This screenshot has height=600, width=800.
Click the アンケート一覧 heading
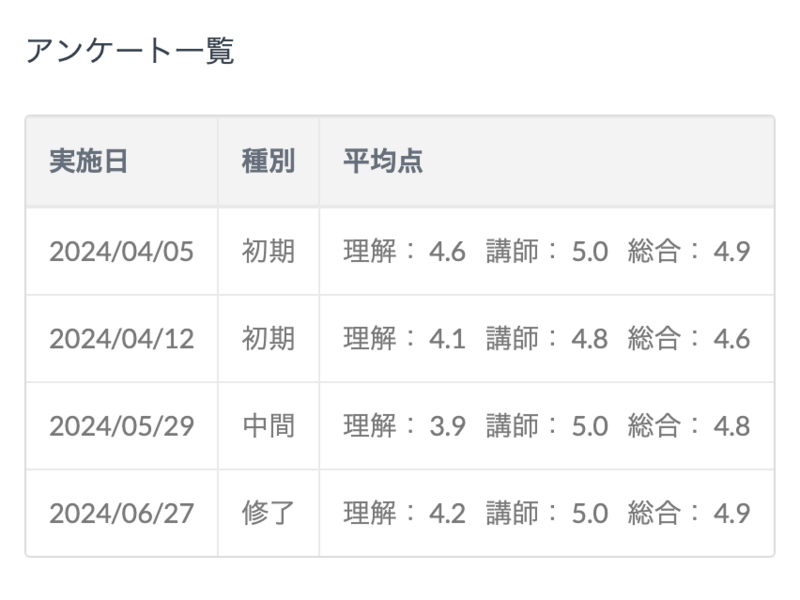pyautogui.click(x=129, y=52)
